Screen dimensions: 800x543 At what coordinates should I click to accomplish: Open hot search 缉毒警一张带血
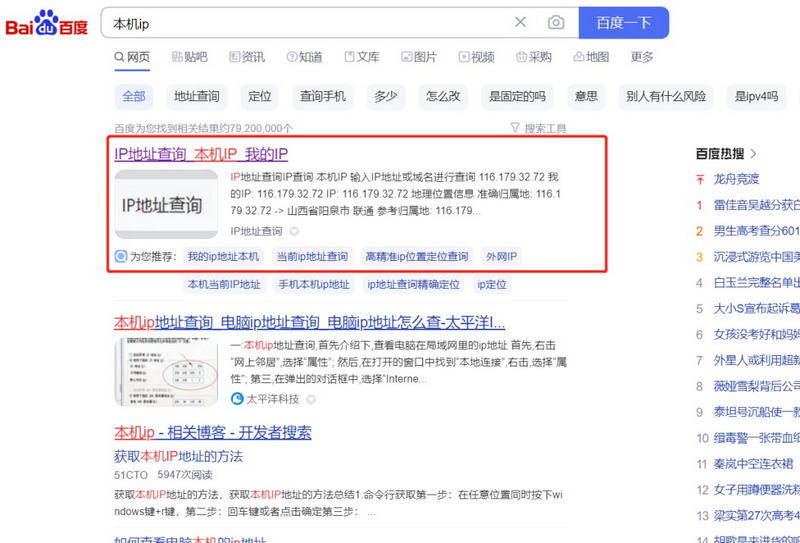pyautogui.click(x=757, y=438)
